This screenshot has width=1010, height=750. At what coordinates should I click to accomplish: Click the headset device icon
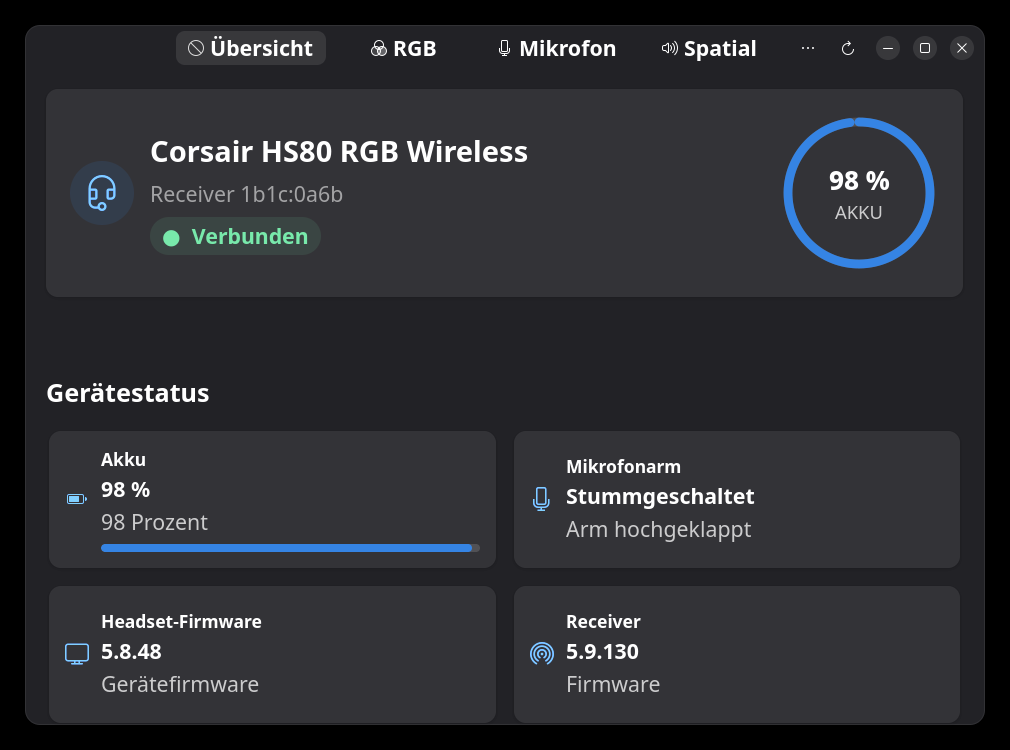[x=102, y=193]
